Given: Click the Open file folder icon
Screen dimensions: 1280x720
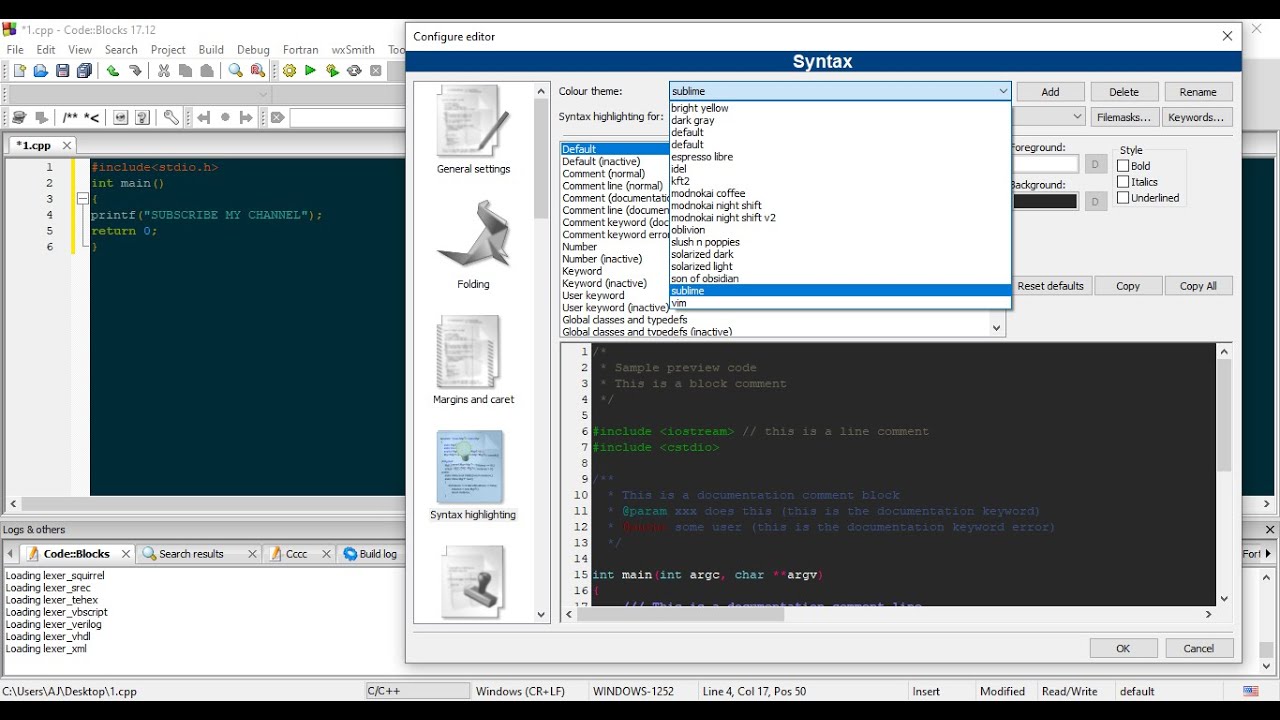Looking at the screenshot, I should click(41, 71).
